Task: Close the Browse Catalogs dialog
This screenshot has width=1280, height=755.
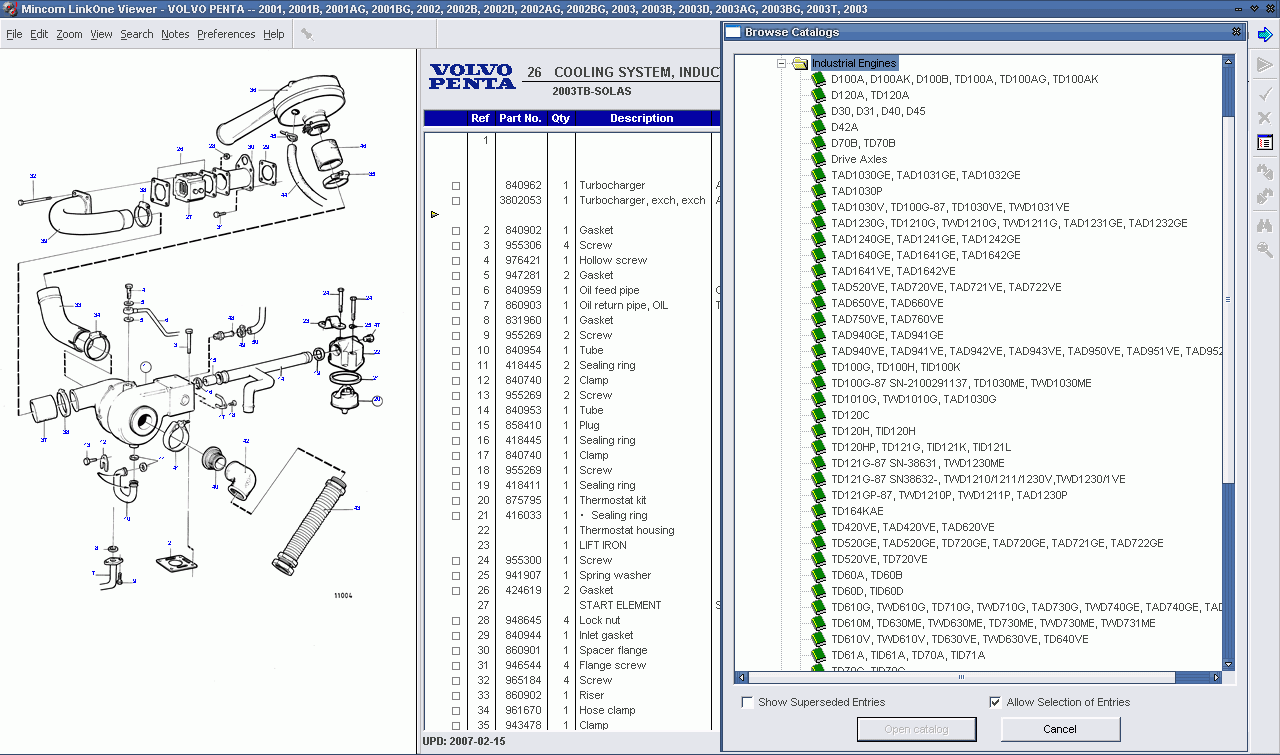Action: point(1238,32)
